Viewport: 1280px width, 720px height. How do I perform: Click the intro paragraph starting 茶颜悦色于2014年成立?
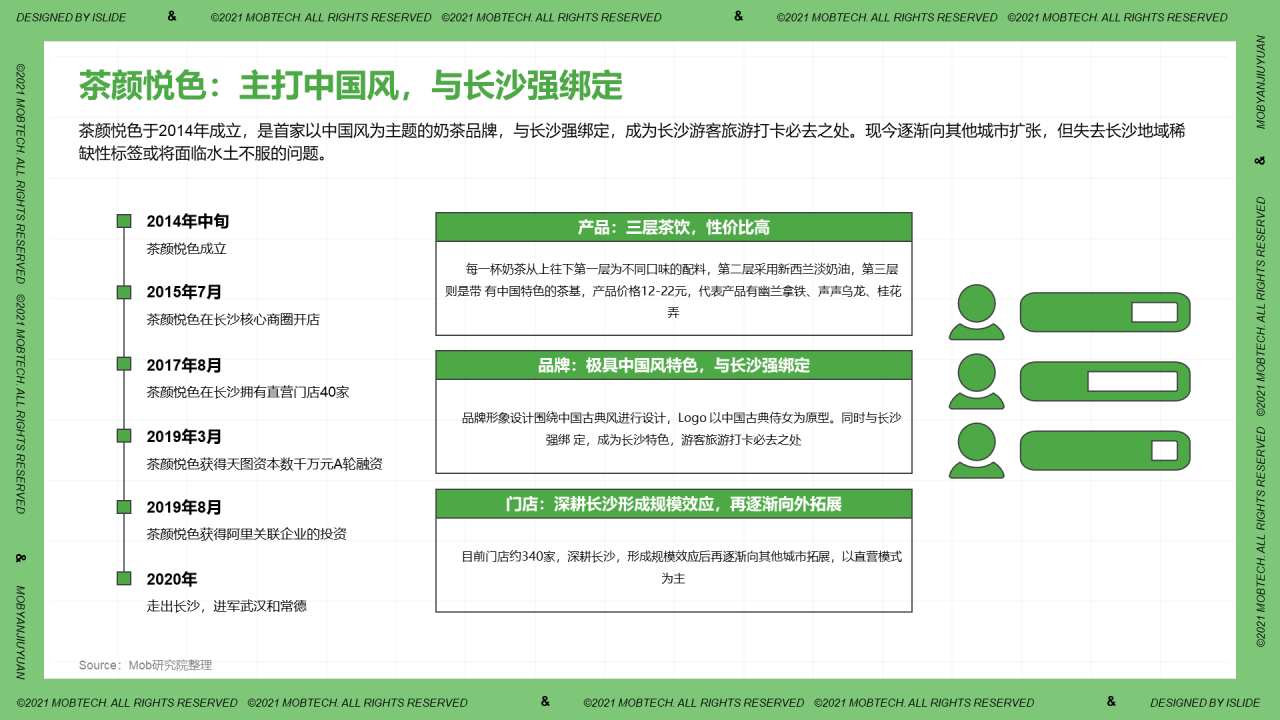[x=632, y=142]
